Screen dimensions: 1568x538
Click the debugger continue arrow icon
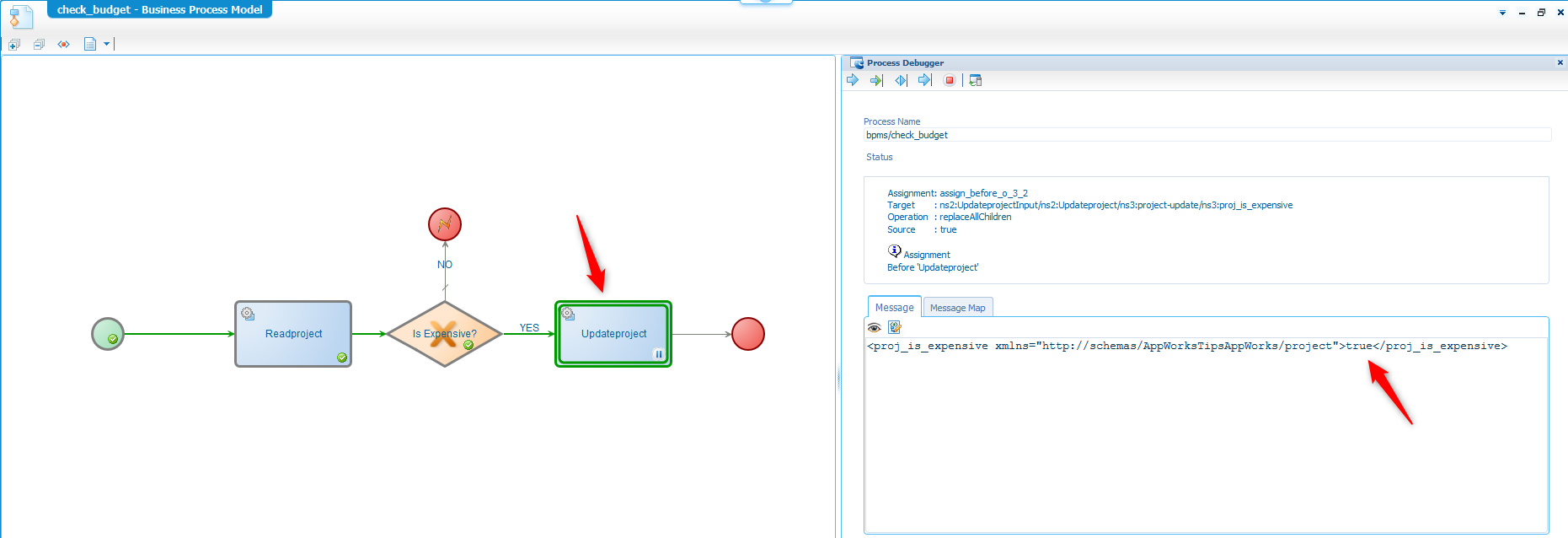[x=853, y=80]
